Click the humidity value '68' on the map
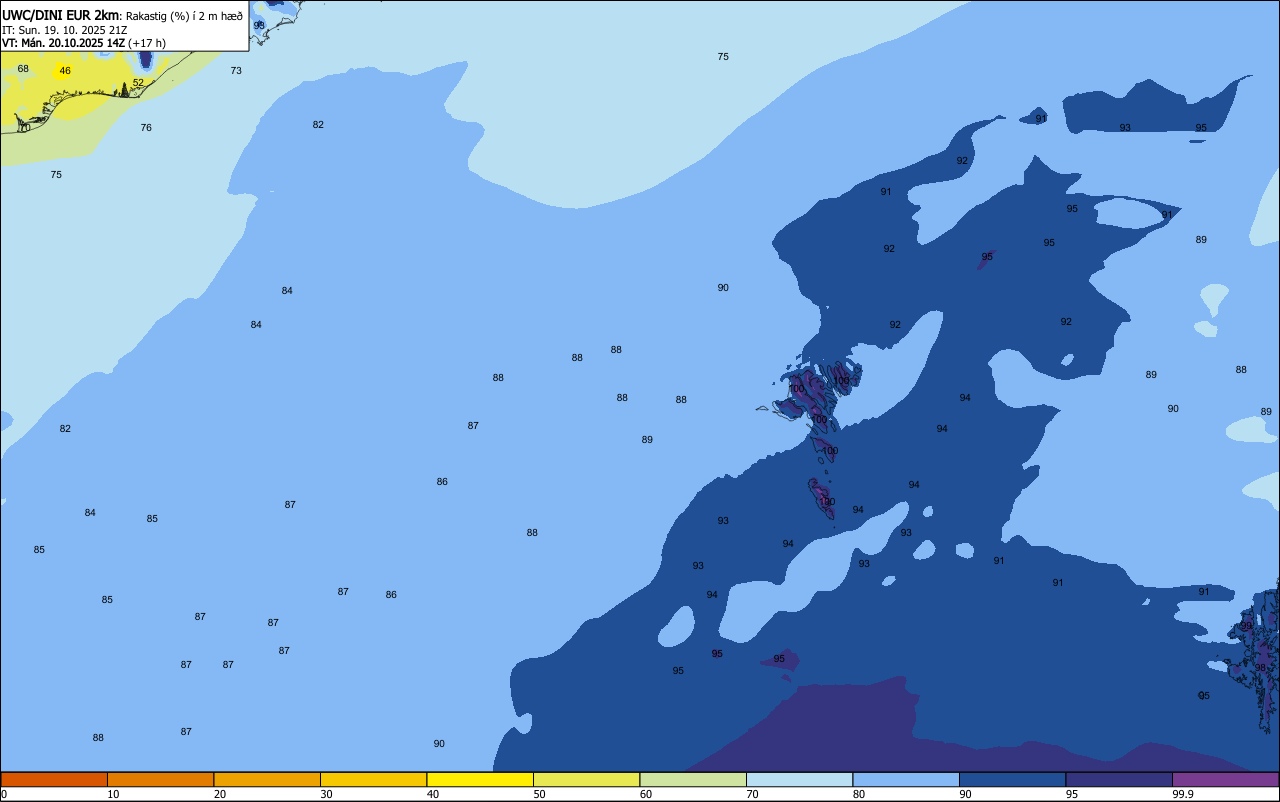1280x802 pixels. pos(23,69)
